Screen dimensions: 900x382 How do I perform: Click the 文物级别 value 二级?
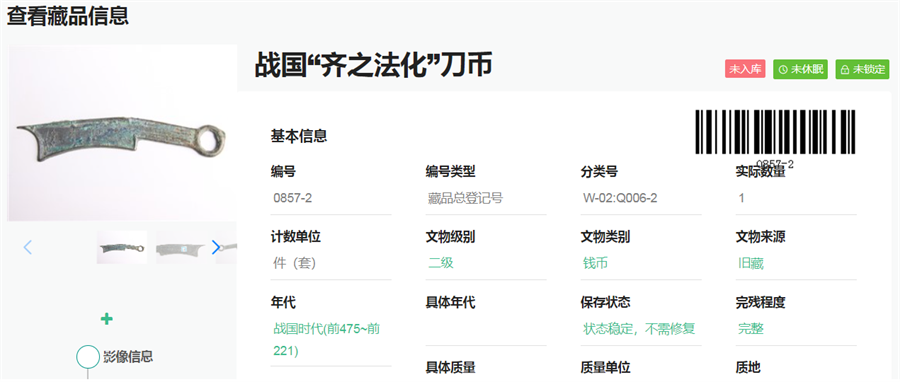pyautogui.click(x=441, y=263)
